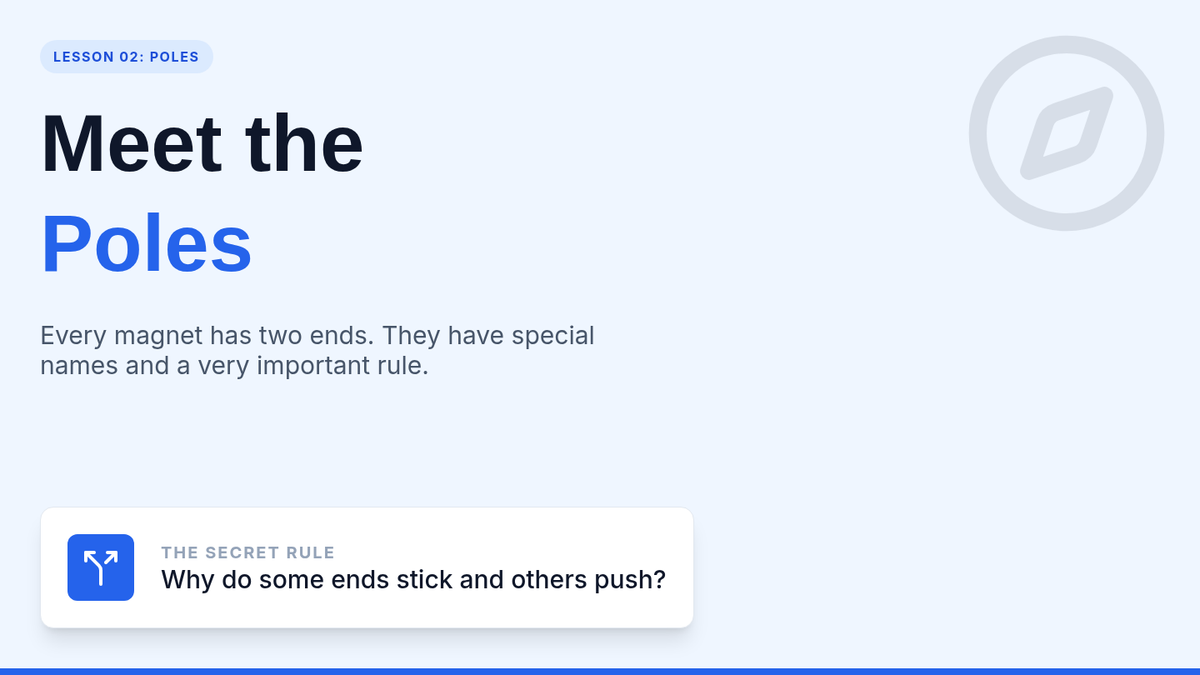Click the word "special" in the description
The image size is (1200, 675).
553,335
